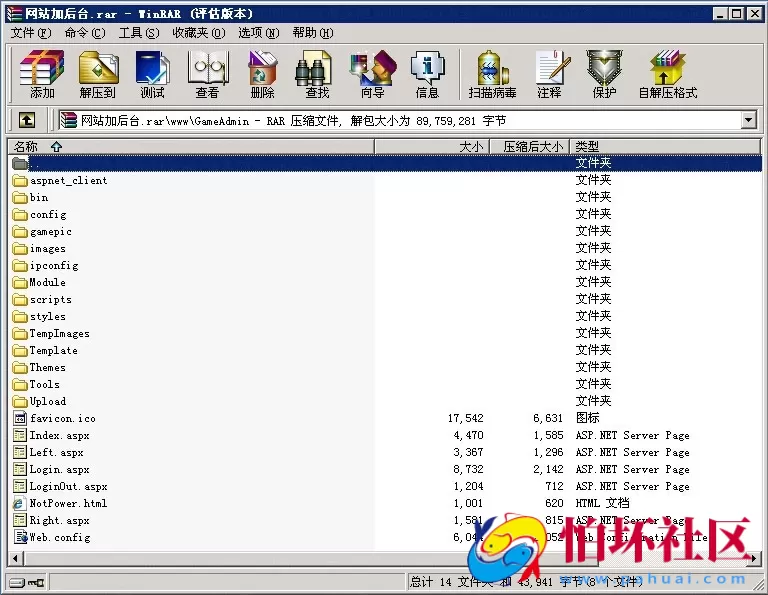
Task: Click the WinRAR title bar app icon
Action: pos(15,13)
